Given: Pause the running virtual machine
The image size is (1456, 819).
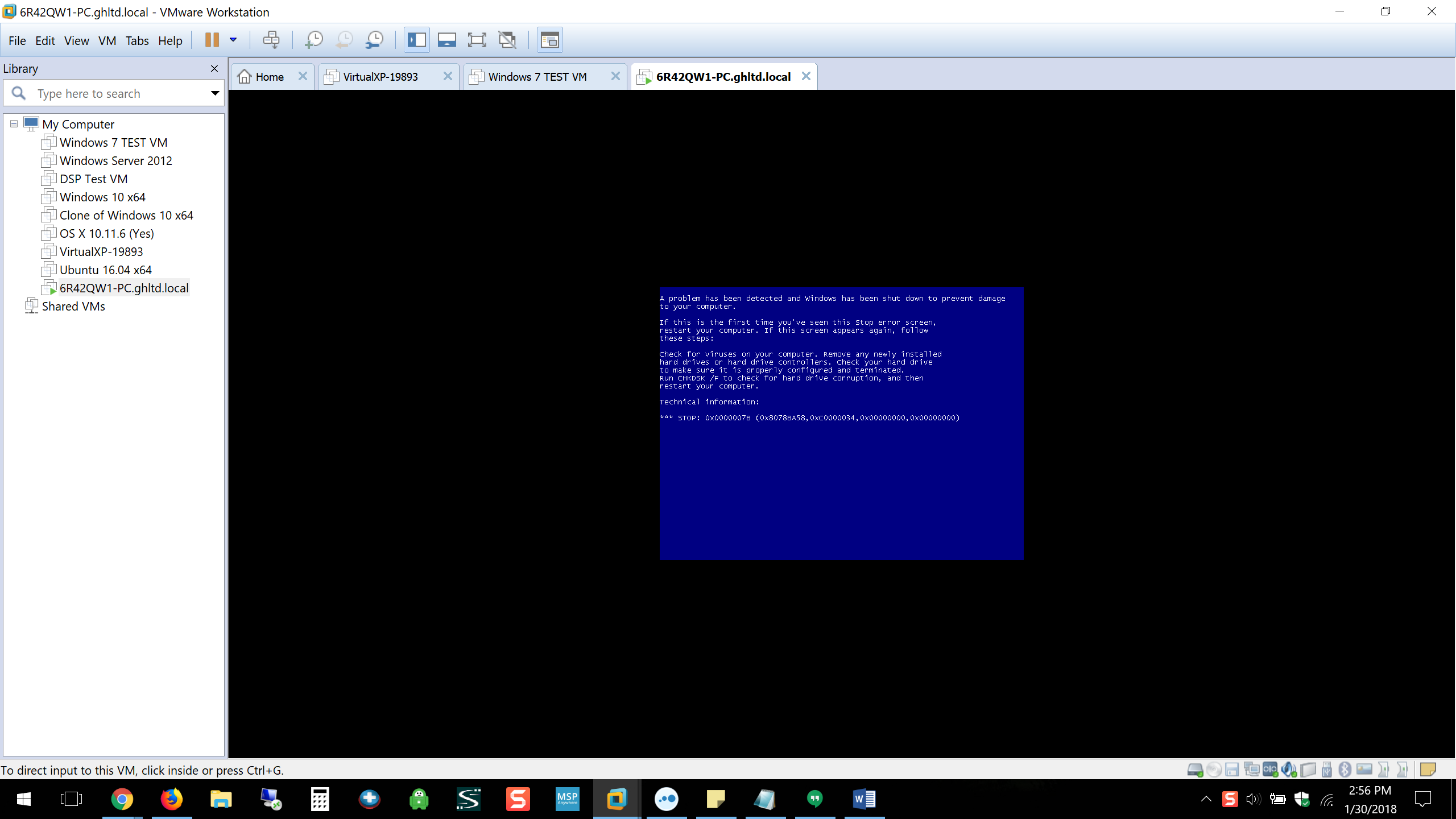Looking at the screenshot, I should (x=212, y=40).
